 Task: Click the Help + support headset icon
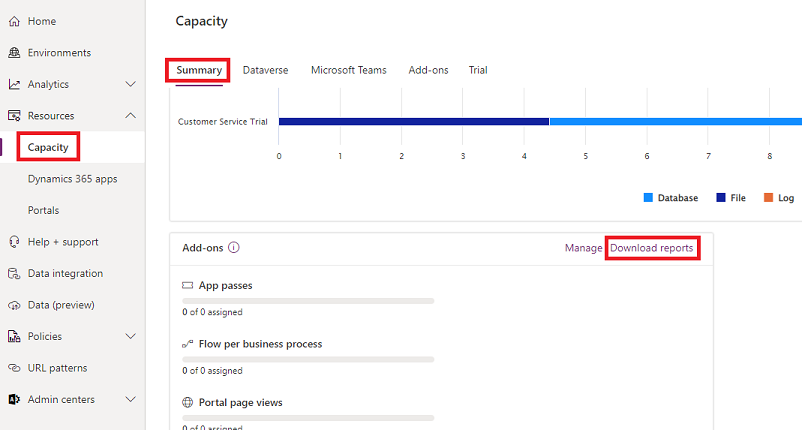14,242
